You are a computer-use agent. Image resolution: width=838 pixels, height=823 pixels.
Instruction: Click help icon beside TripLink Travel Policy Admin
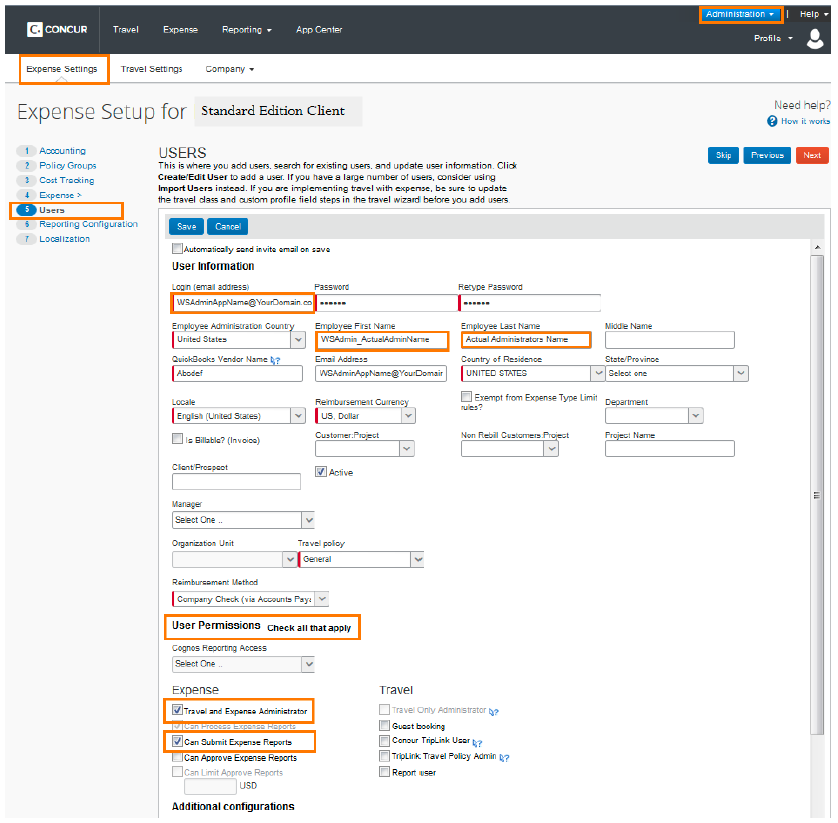click(504, 758)
